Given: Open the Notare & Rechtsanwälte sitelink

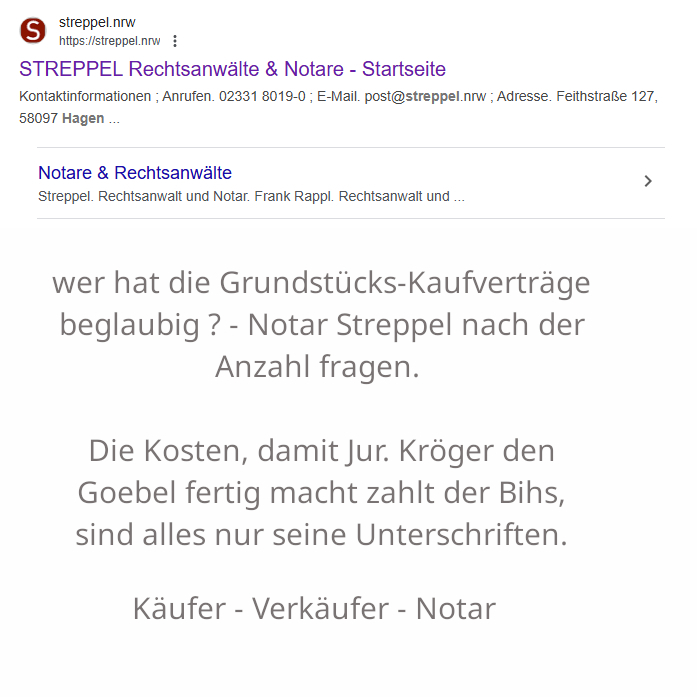Looking at the screenshot, I should coord(135,173).
